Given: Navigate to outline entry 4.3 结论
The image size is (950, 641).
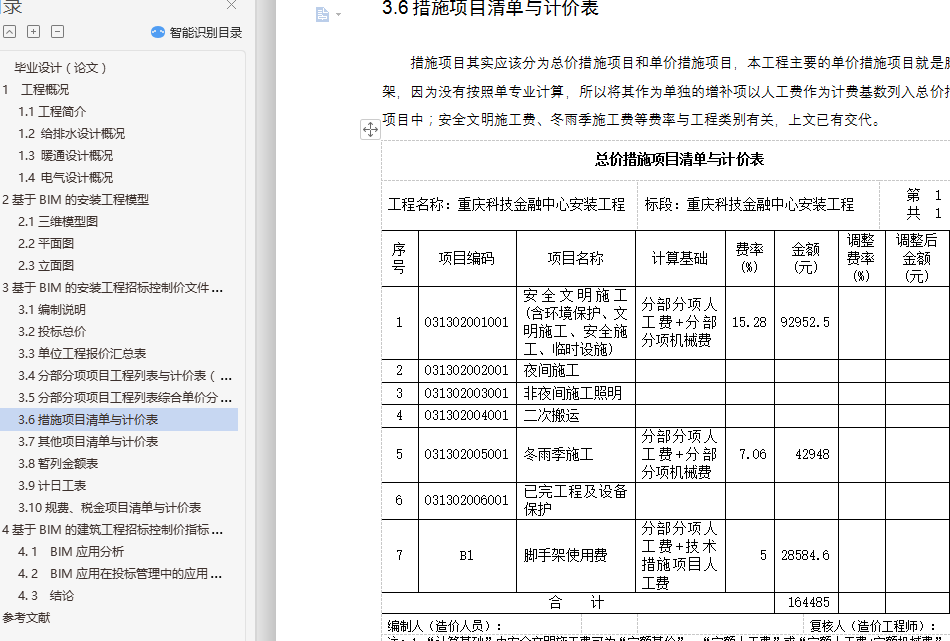Looking at the screenshot, I should [x=46, y=596].
